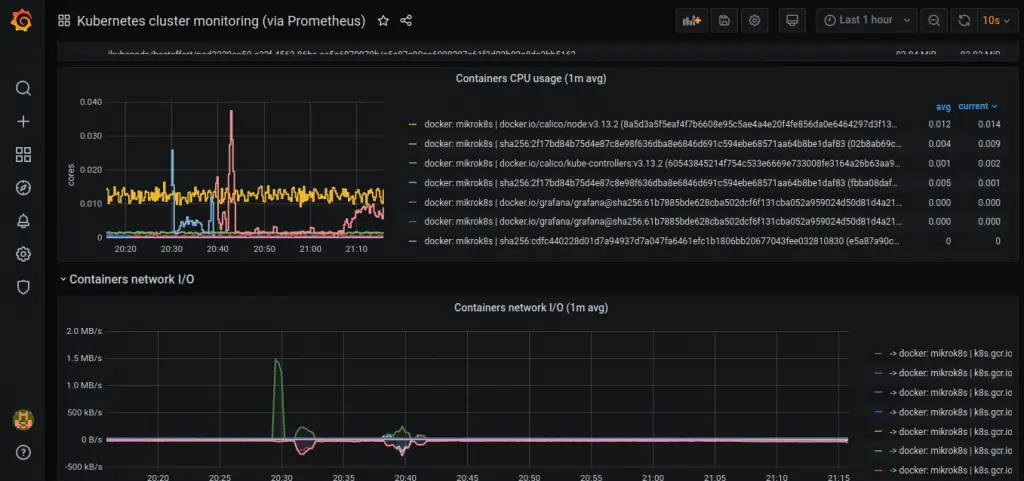1024x481 pixels.
Task: Refresh the dashboard now
Action: [x=964, y=20]
